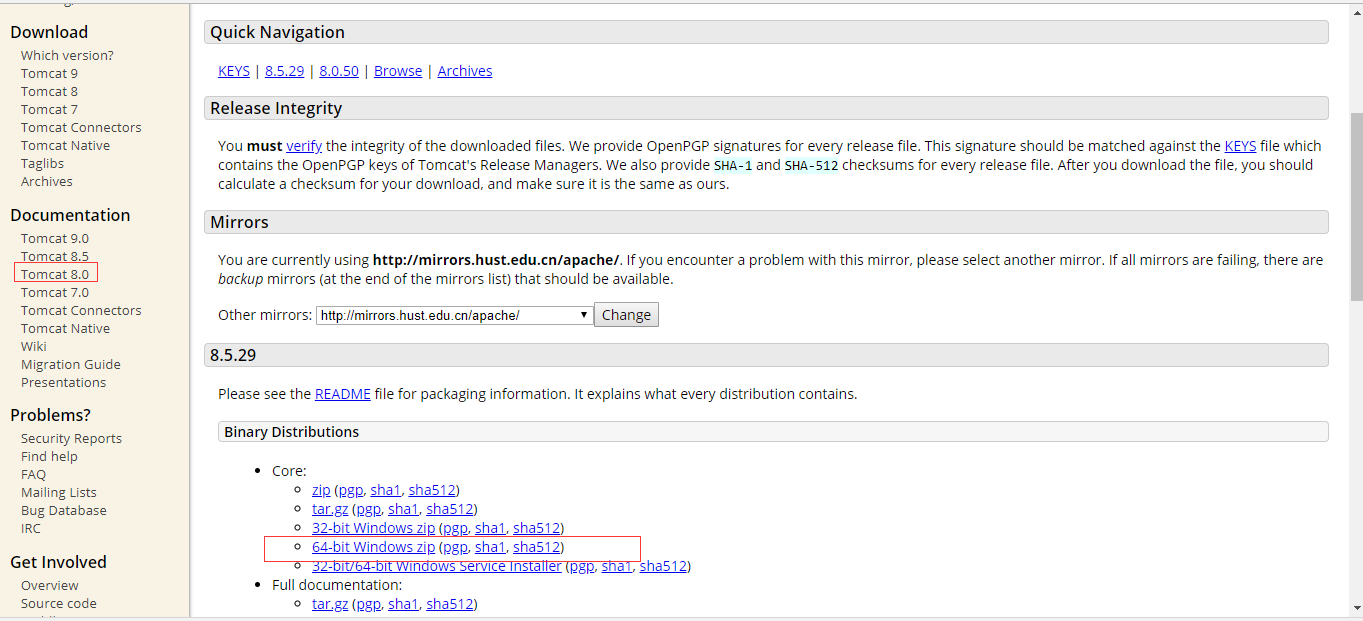Open sha1 checksum for Full documentation tar.gz
The height and width of the screenshot is (621, 1363).
403,604
